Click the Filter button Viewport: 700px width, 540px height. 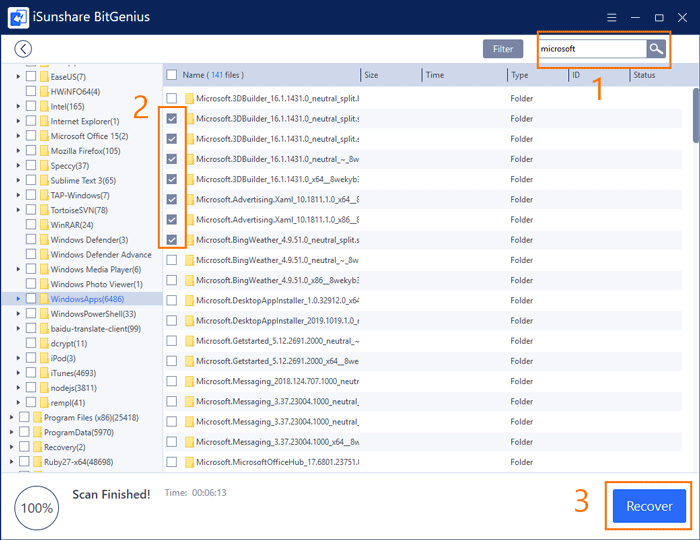coord(503,49)
